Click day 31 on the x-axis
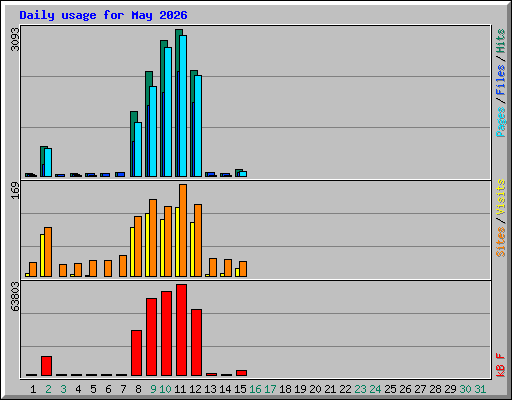The image size is (512, 400). pyautogui.click(x=480, y=389)
